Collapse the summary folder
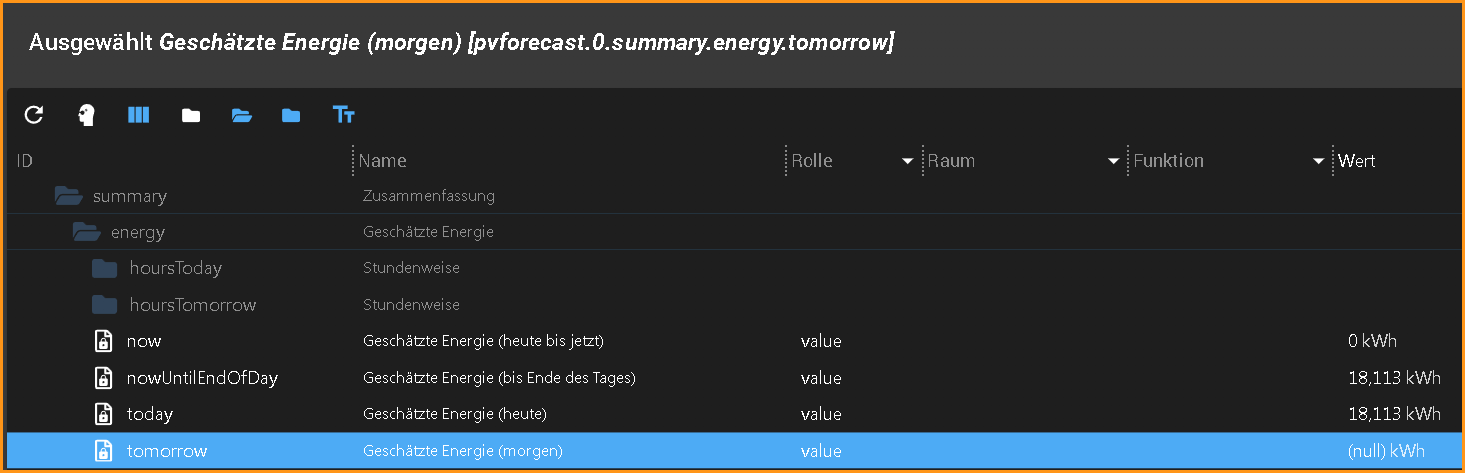 pyautogui.click(x=68, y=196)
